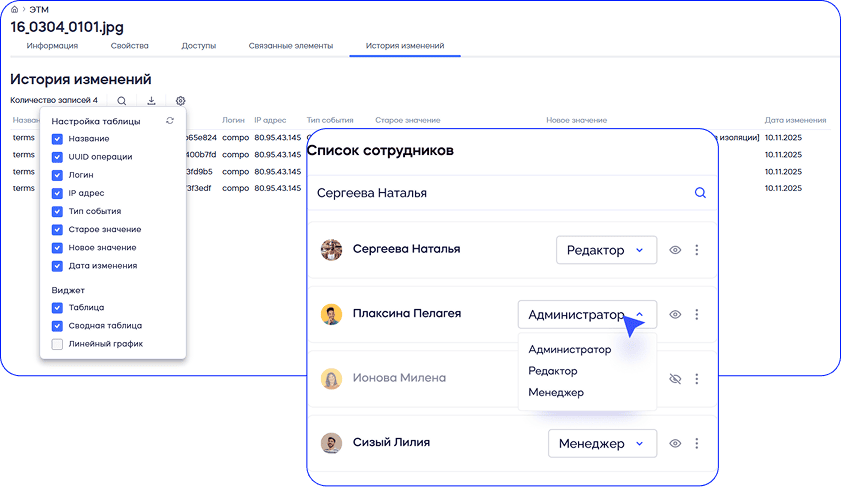Open the three-dot menu for Сизый Лилия
841x487 pixels.
pos(697,443)
